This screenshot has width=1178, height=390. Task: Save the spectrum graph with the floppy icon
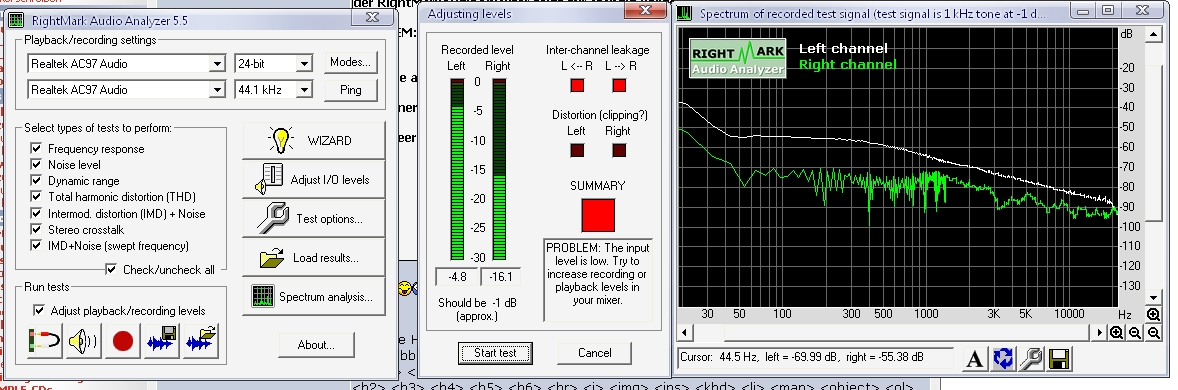pos(1059,358)
